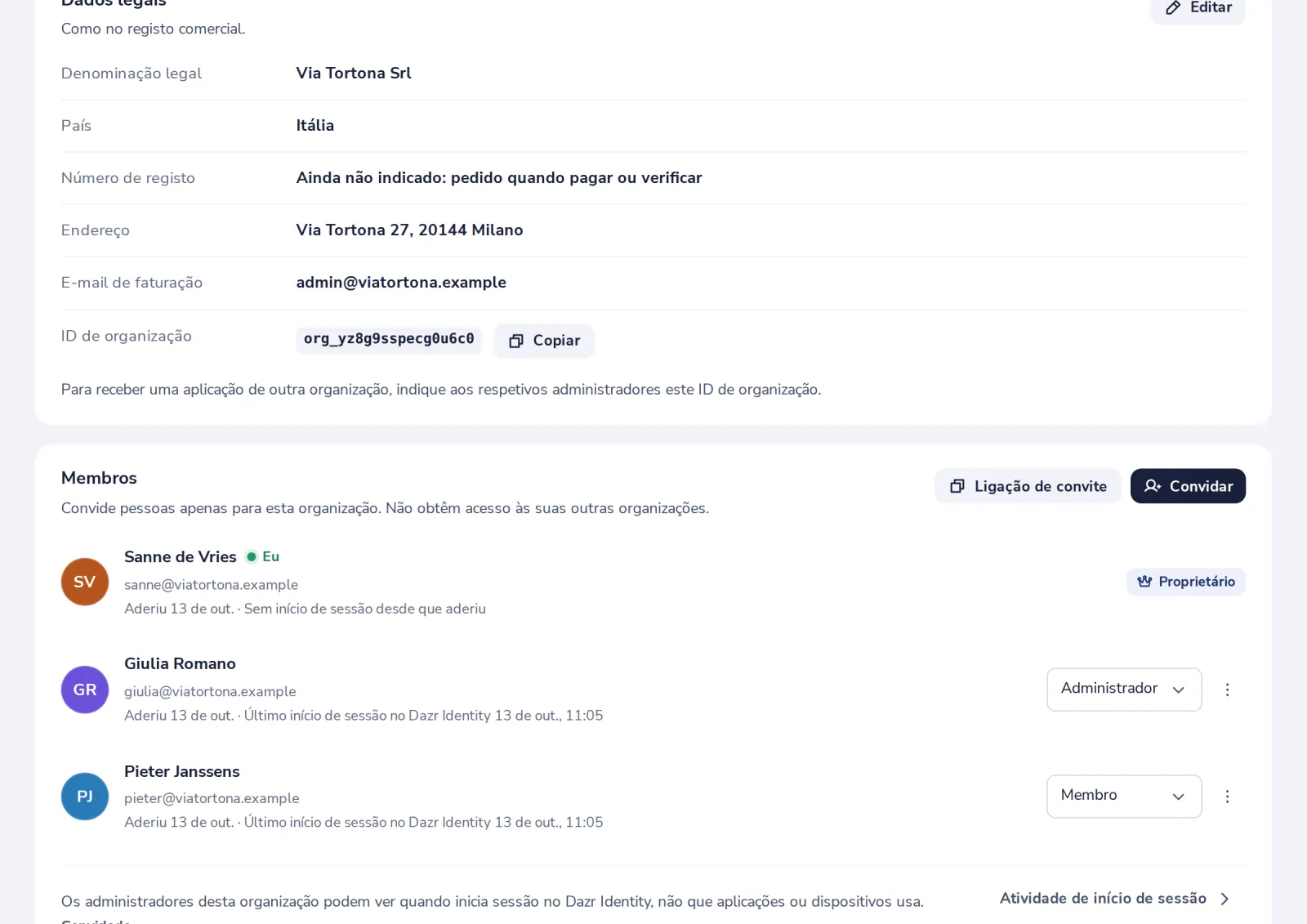Screen dimensions: 1307x924
Task: Click billing email admin@viatortona.example
Action: coord(401,283)
